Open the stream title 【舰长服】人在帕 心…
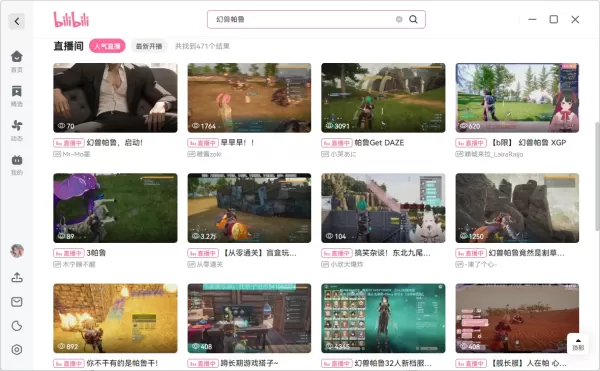 pyautogui.click(x=528, y=363)
